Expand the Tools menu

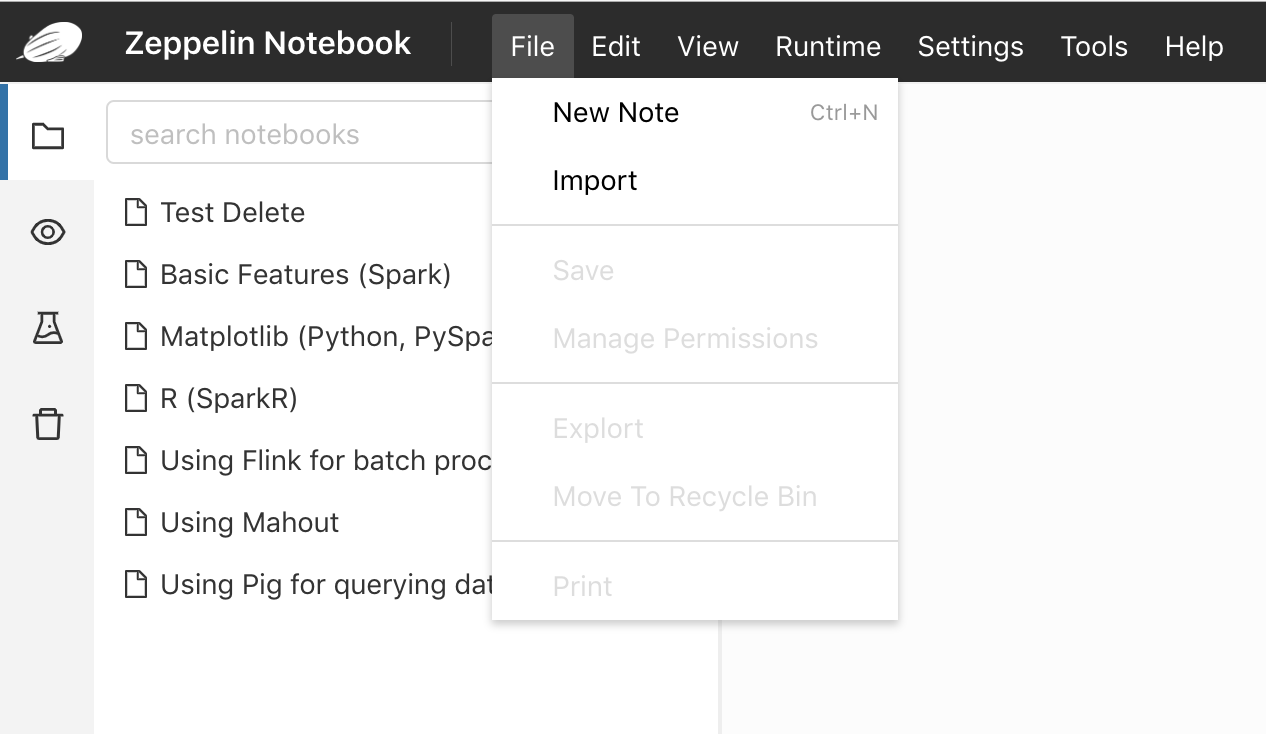point(1094,46)
